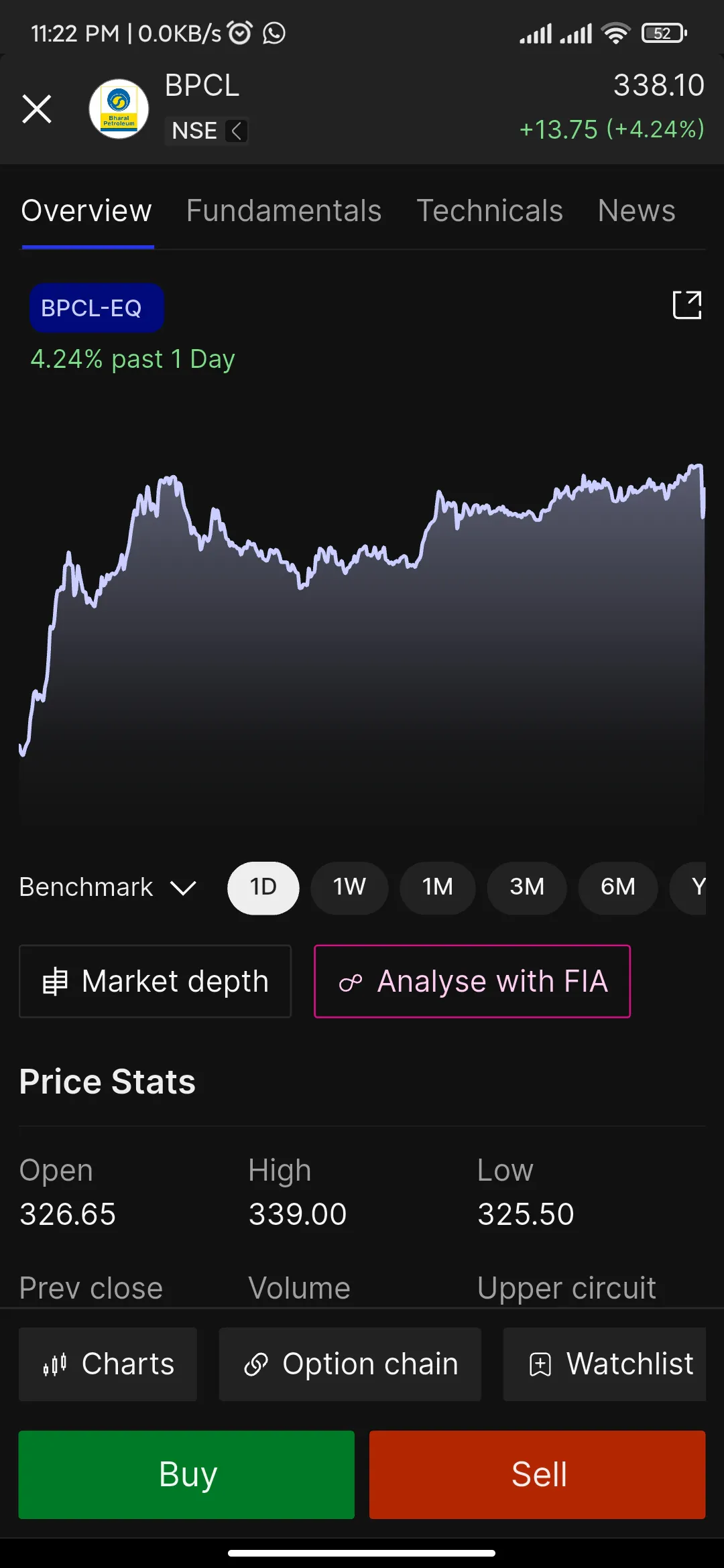Open Charts via candlestick icon
The image size is (724, 1568).
coord(55,1364)
